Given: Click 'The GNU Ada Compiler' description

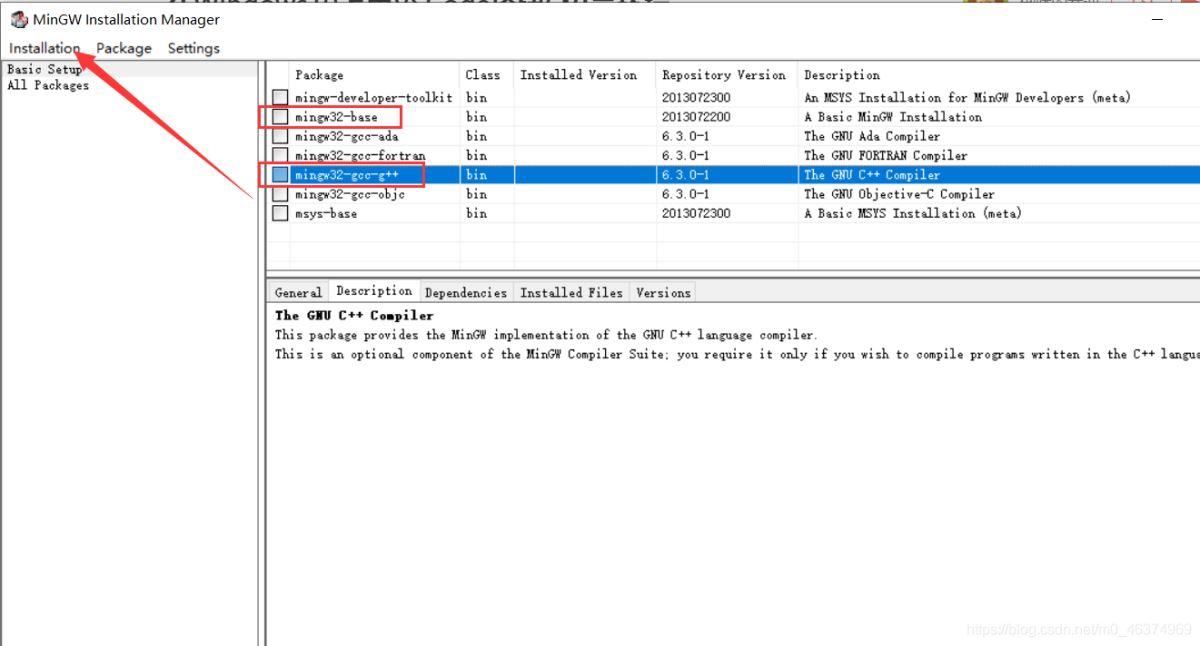Looking at the screenshot, I should point(872,136).
